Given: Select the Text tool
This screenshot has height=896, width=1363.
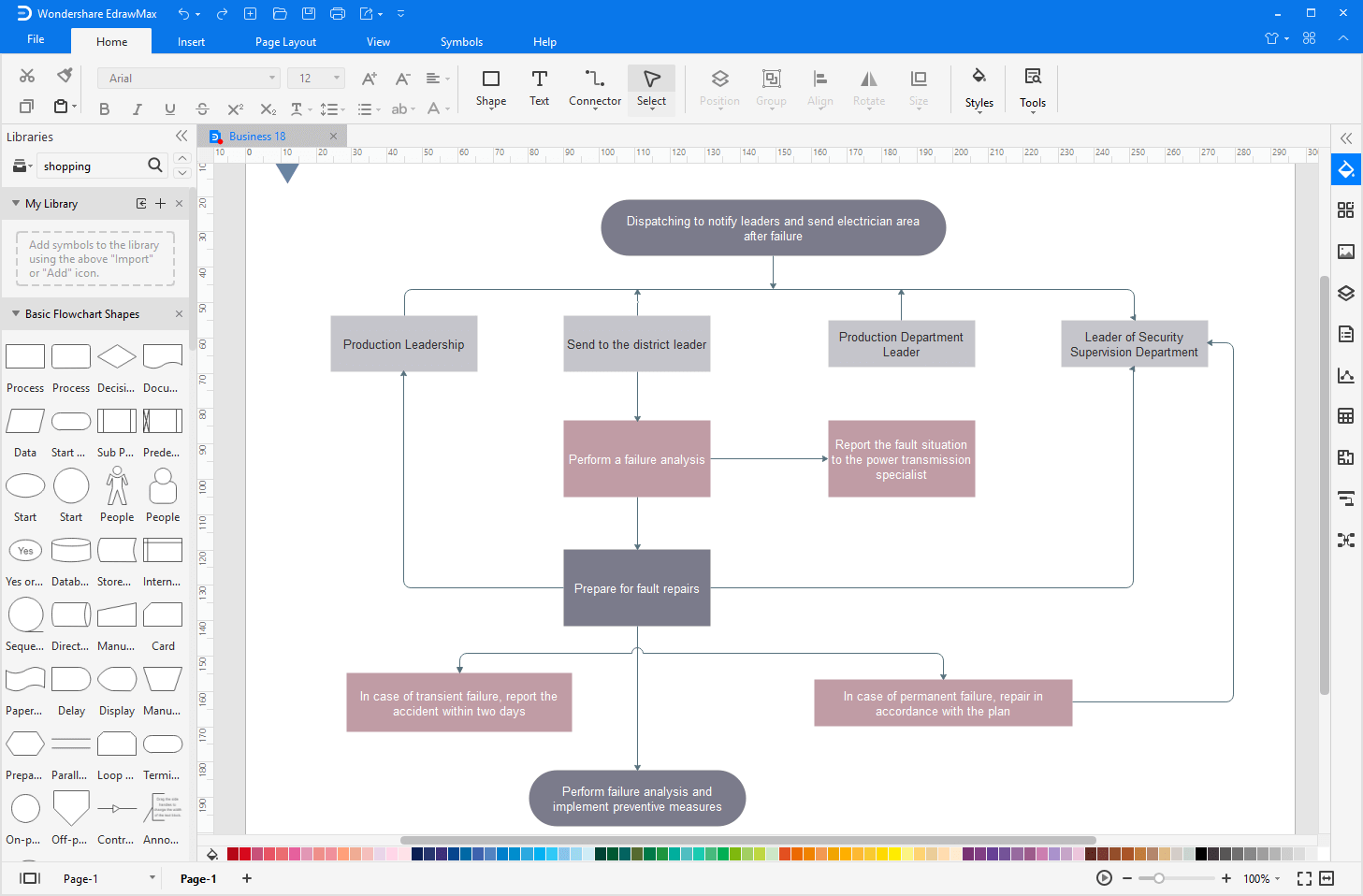Looking at the screenshot, I should pos(539,89).
